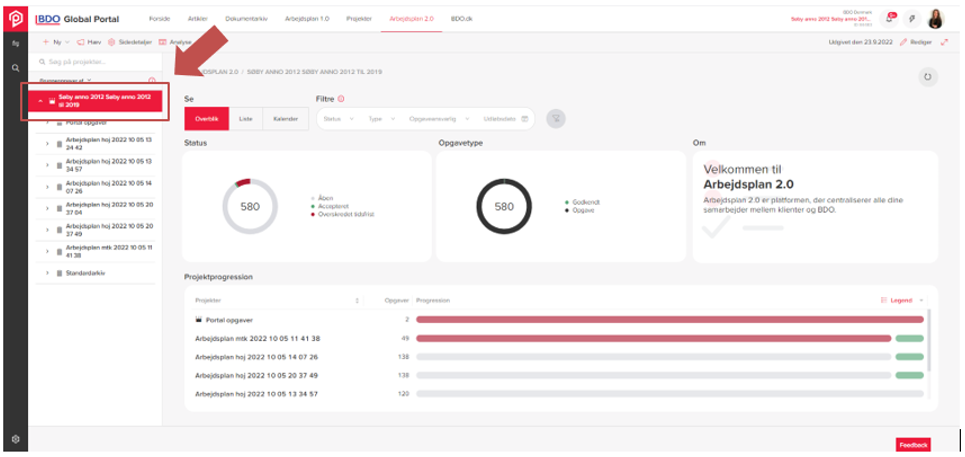Select Standardarkiv in the project tree

point(85,272)
